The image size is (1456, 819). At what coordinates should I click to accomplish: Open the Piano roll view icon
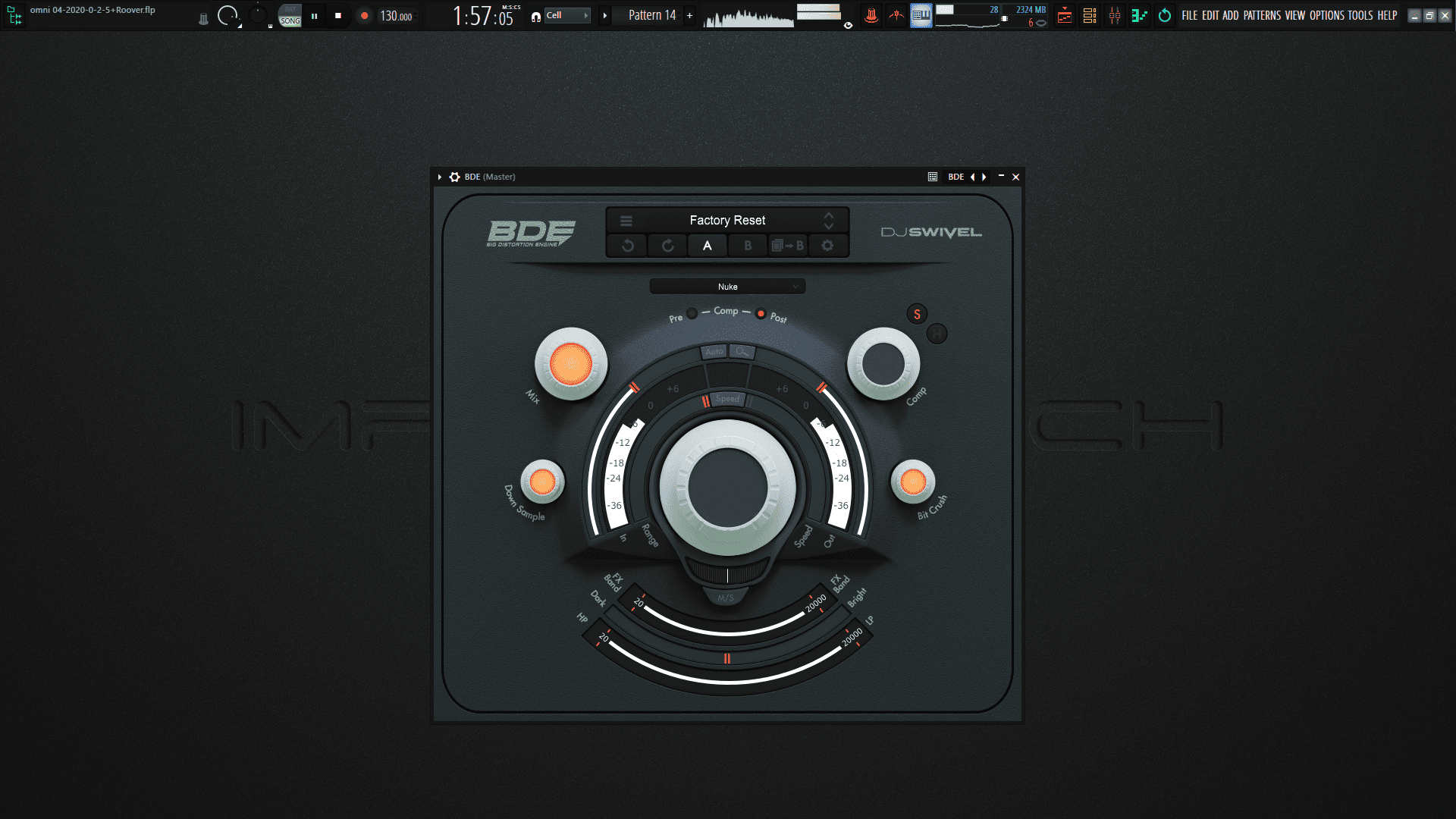pyautogui.click(x=1139, y=15)
